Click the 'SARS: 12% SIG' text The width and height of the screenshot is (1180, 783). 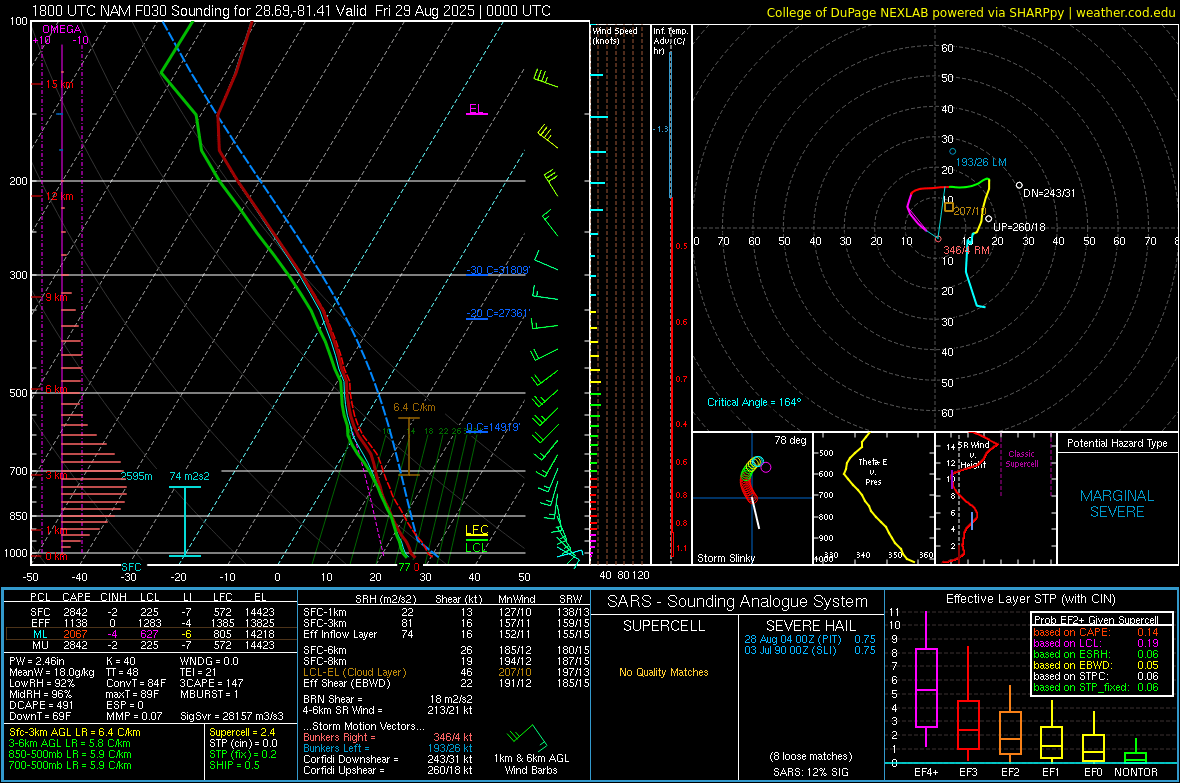click(x=811, y=772)
